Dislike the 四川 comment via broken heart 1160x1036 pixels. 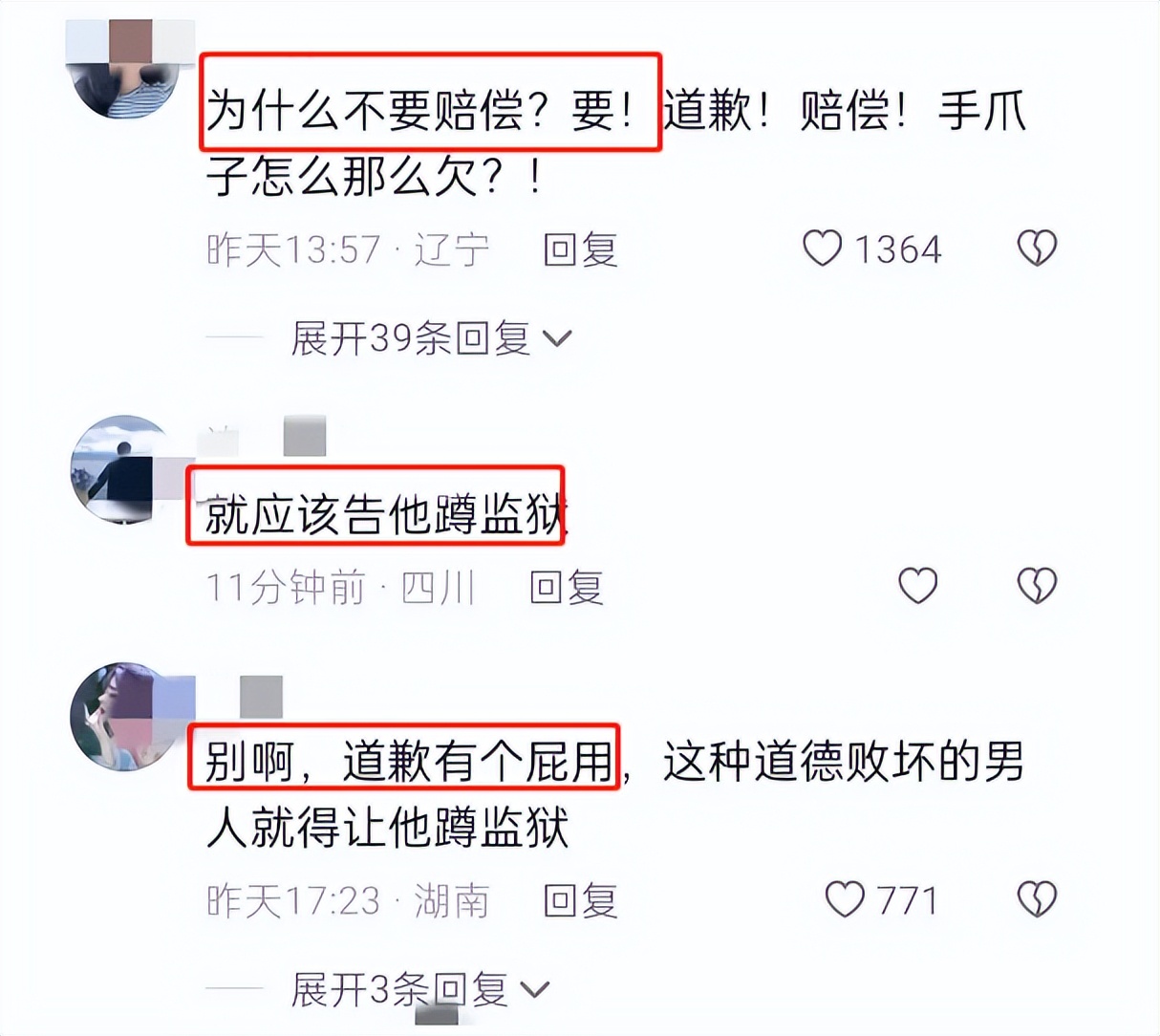point(1037,585)
